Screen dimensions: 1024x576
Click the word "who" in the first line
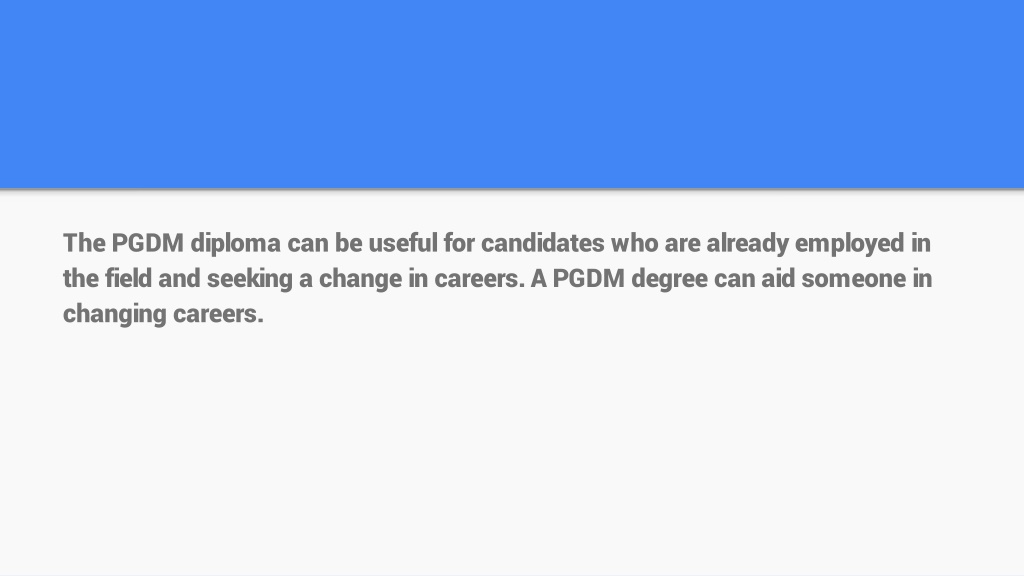(635, 243)
